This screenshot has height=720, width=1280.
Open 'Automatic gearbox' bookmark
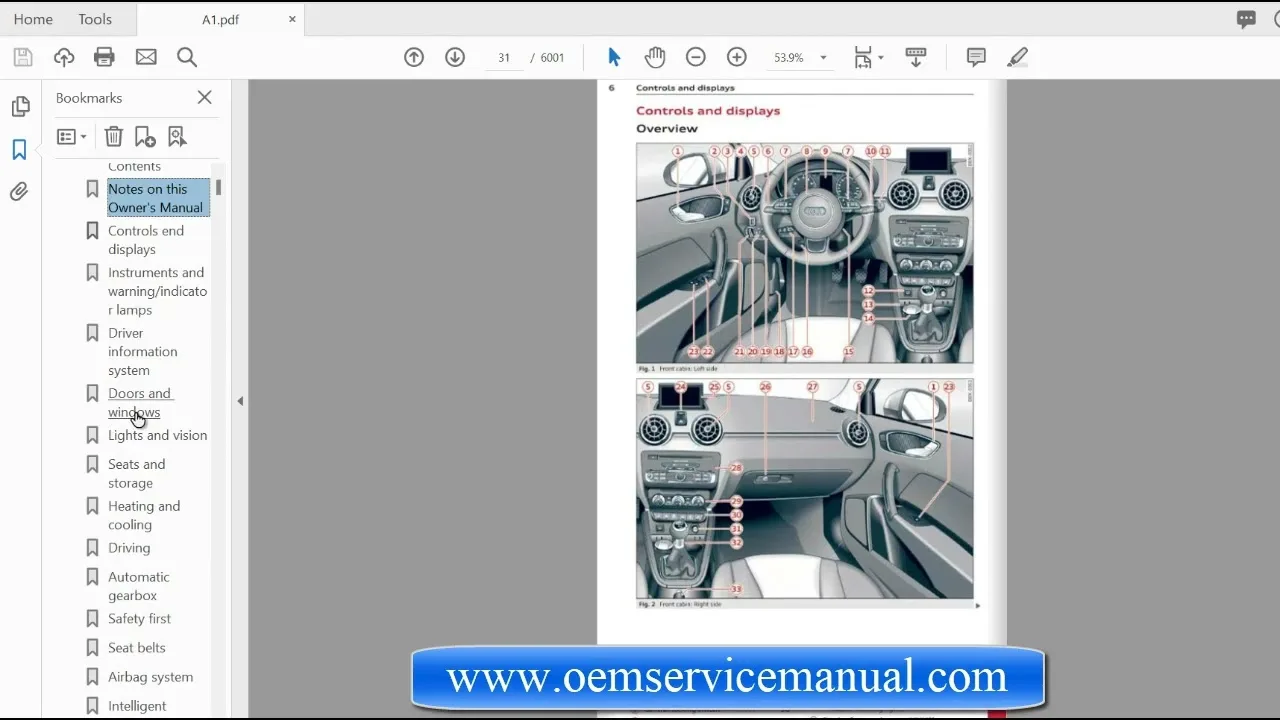tap(139, 586)
